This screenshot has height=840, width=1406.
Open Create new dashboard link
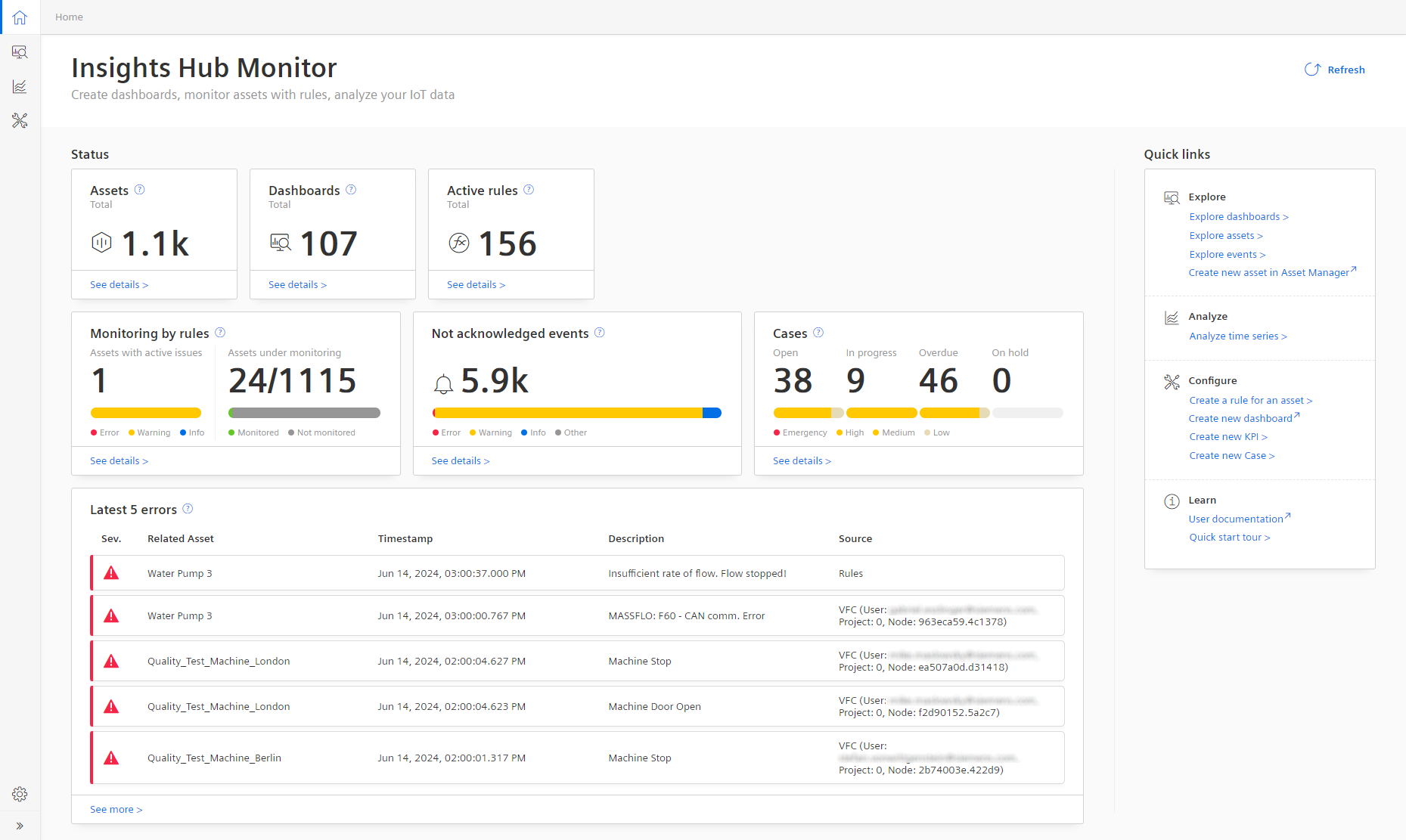(x=1244, y=418)
